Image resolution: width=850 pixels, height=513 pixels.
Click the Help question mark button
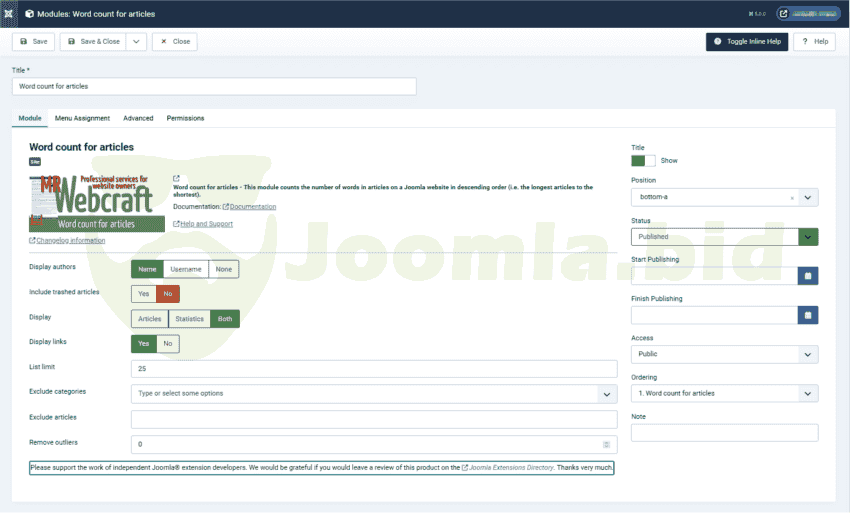814,42
